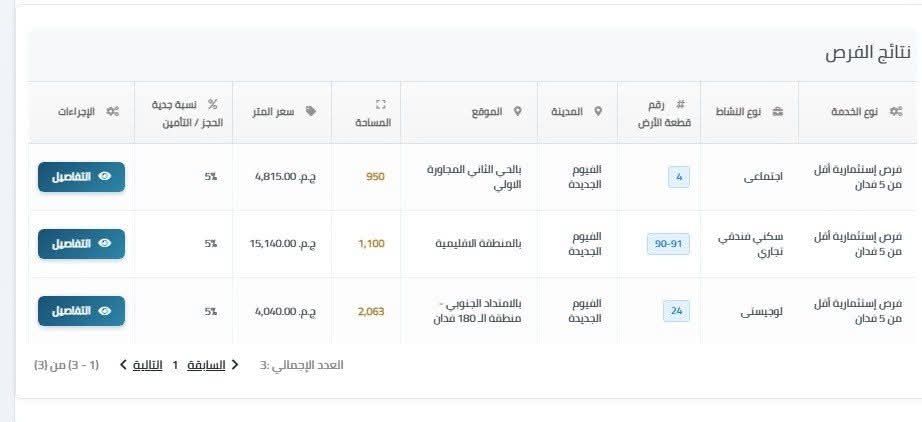Go to التالية page link

pos(148,365)
